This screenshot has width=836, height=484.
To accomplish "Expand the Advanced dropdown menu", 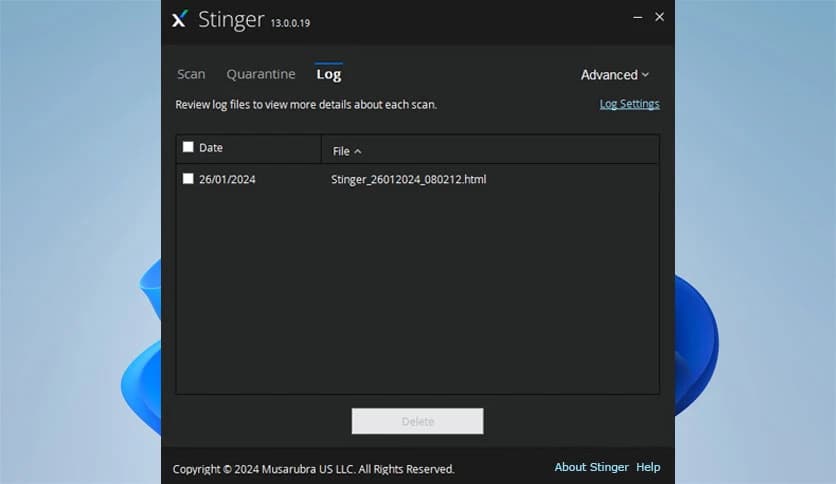I will pyautogui.click(x=615, y=75).
